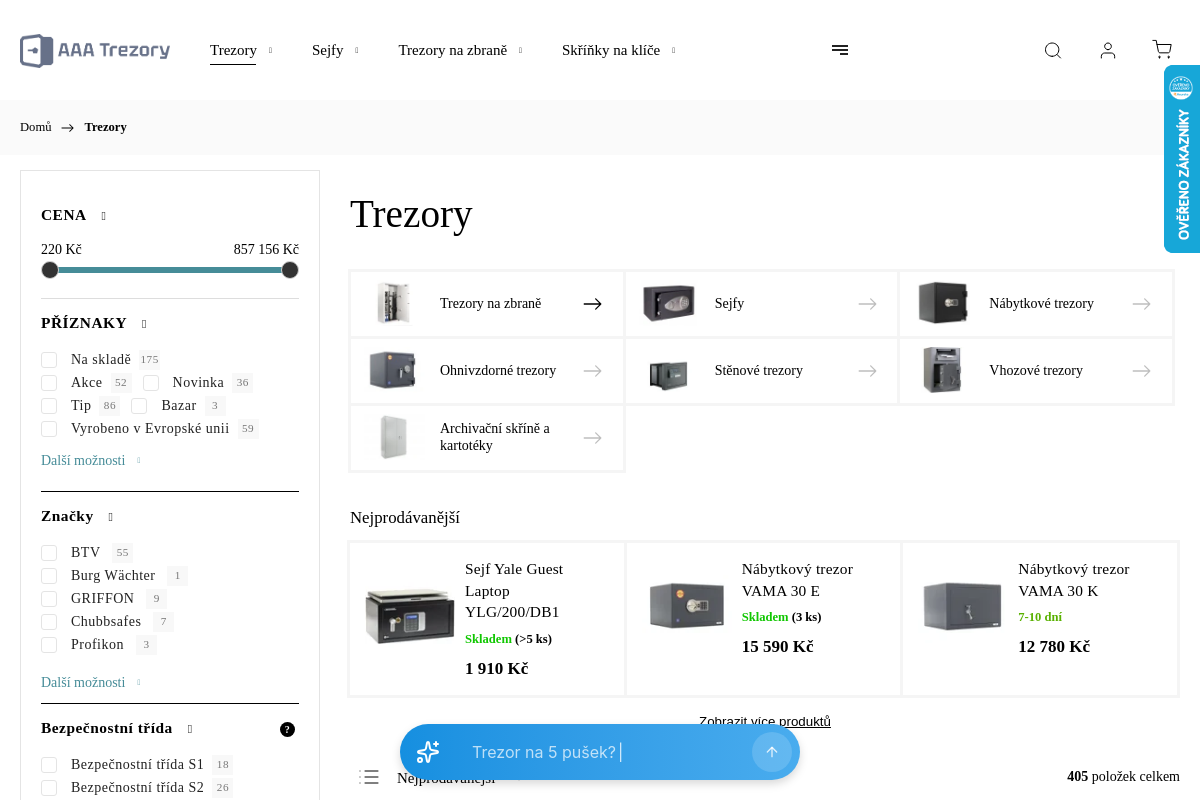Image resolution: width=1200 pixels, height=800 pixels.
Task: Click the sort list icon beside Nejprodávanější
Action: coord(370,777)
